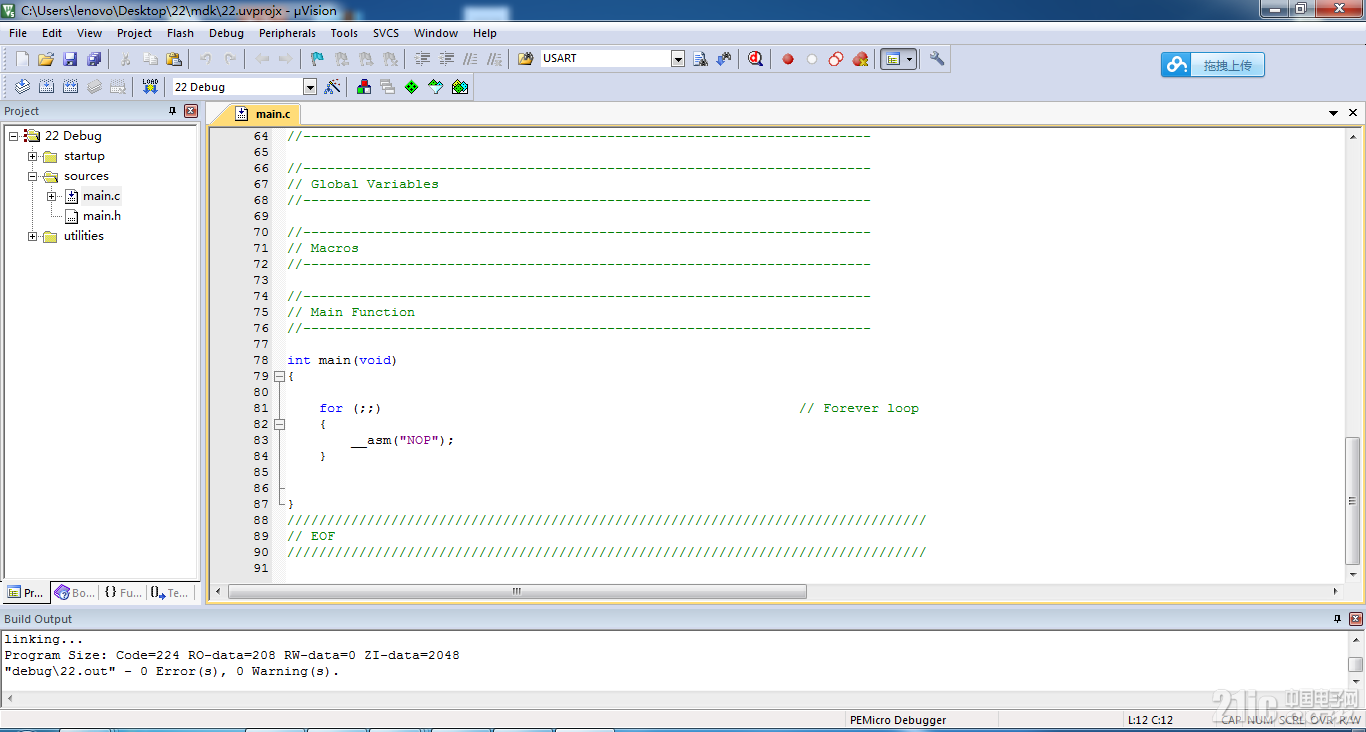This screenshot has width=1366, height=732.
Task: Close the main.c editor tab with X
Action: [x=1354, y=114]
